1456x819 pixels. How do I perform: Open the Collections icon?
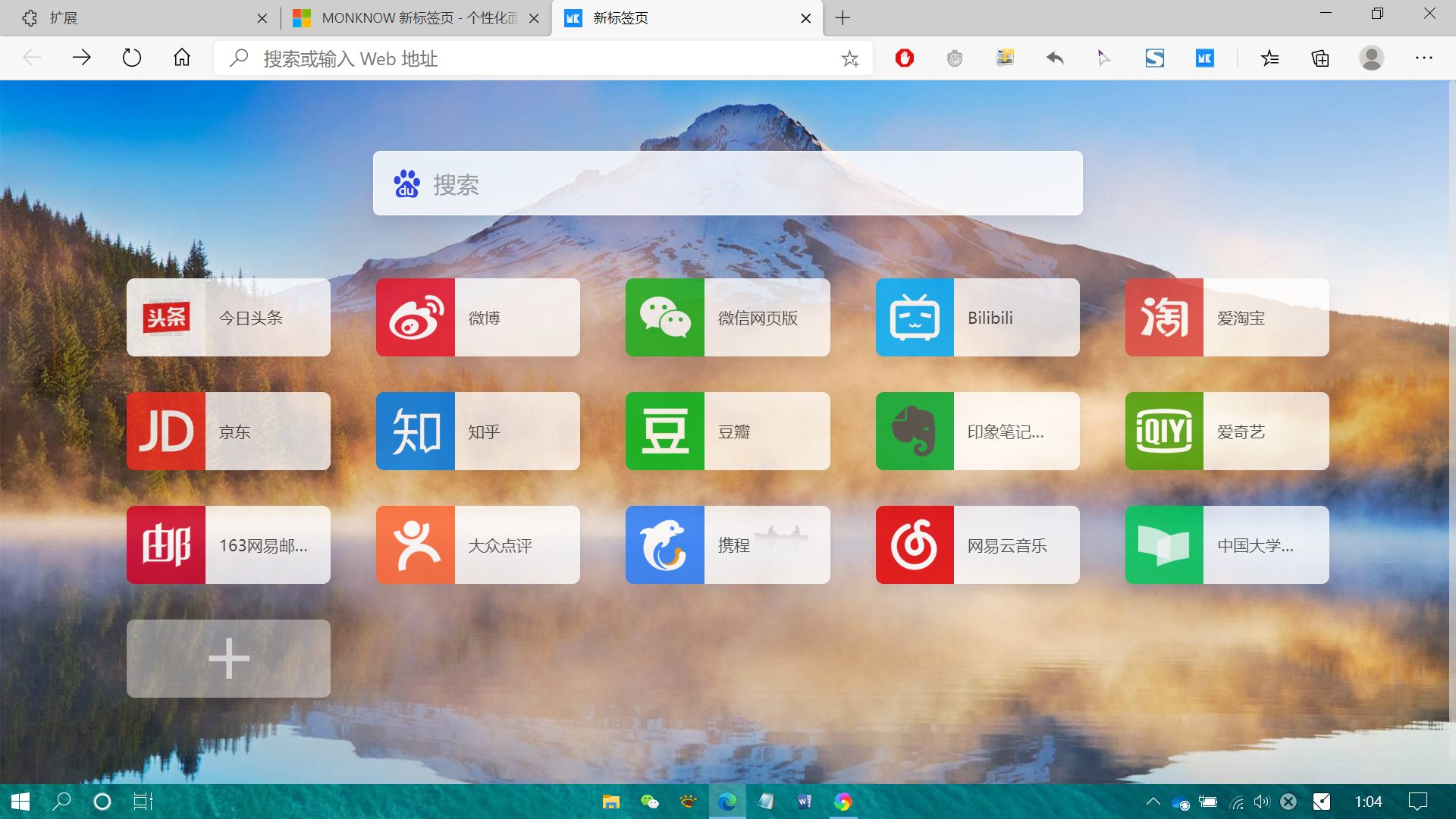pos(1320,58)
